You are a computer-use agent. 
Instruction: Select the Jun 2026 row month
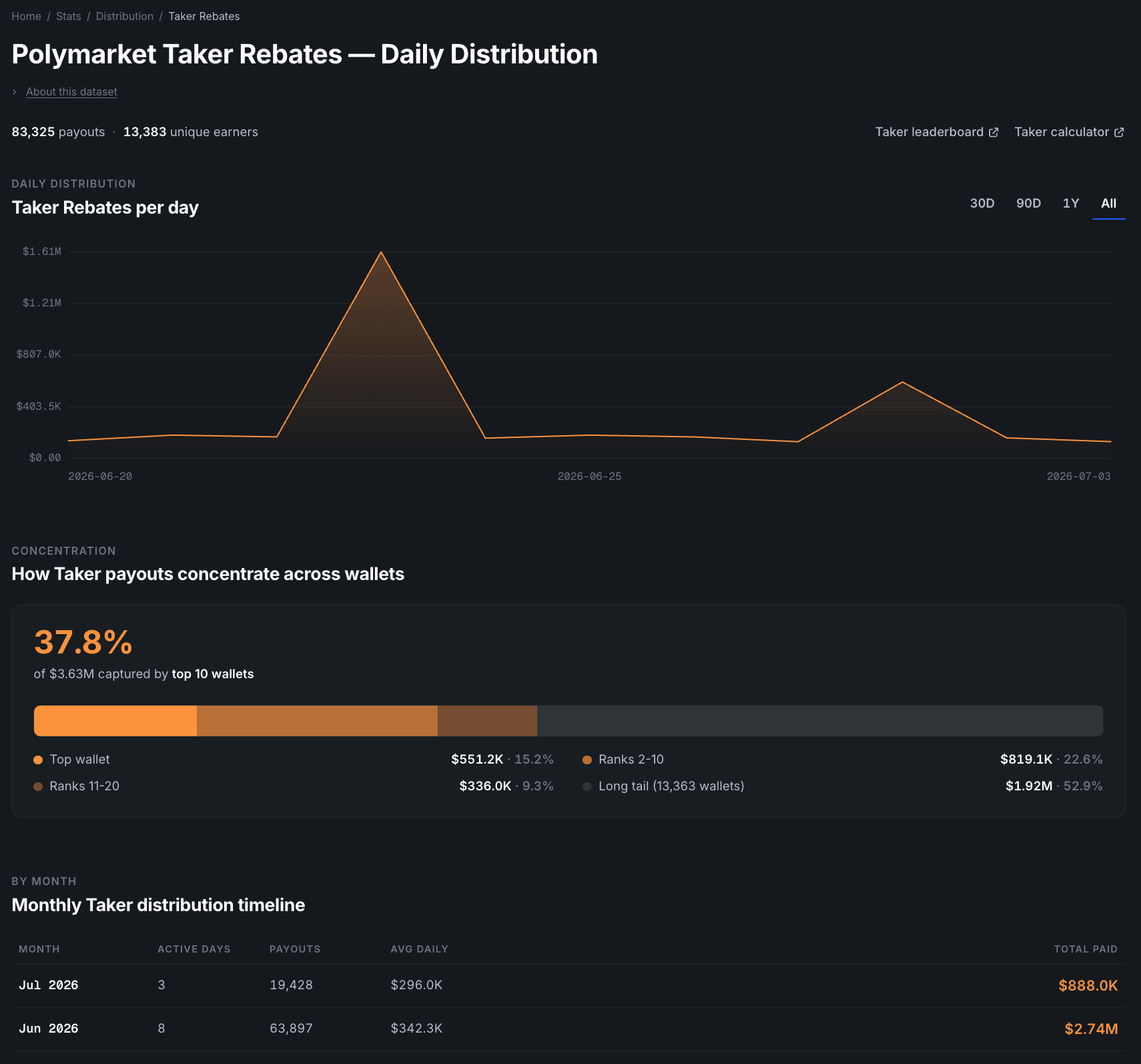[x=49, y=1028]
